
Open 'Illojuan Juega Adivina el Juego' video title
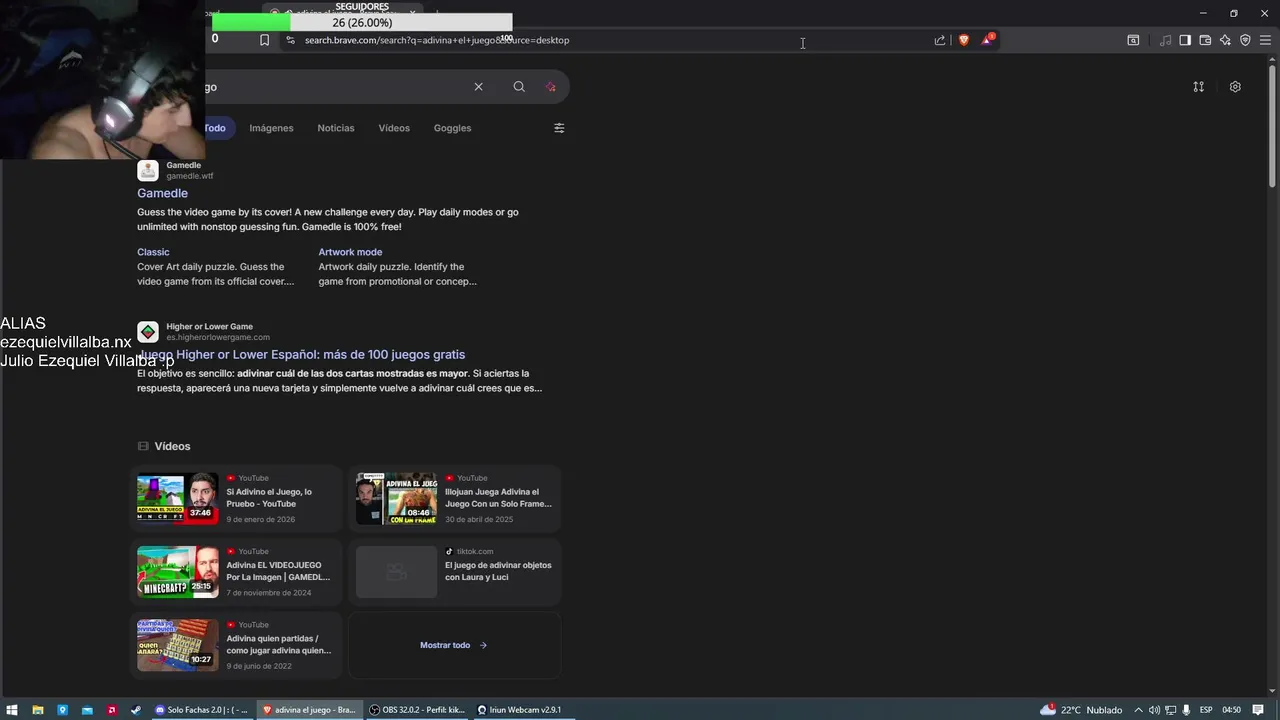pyautogui.click(x=498, y=498)
